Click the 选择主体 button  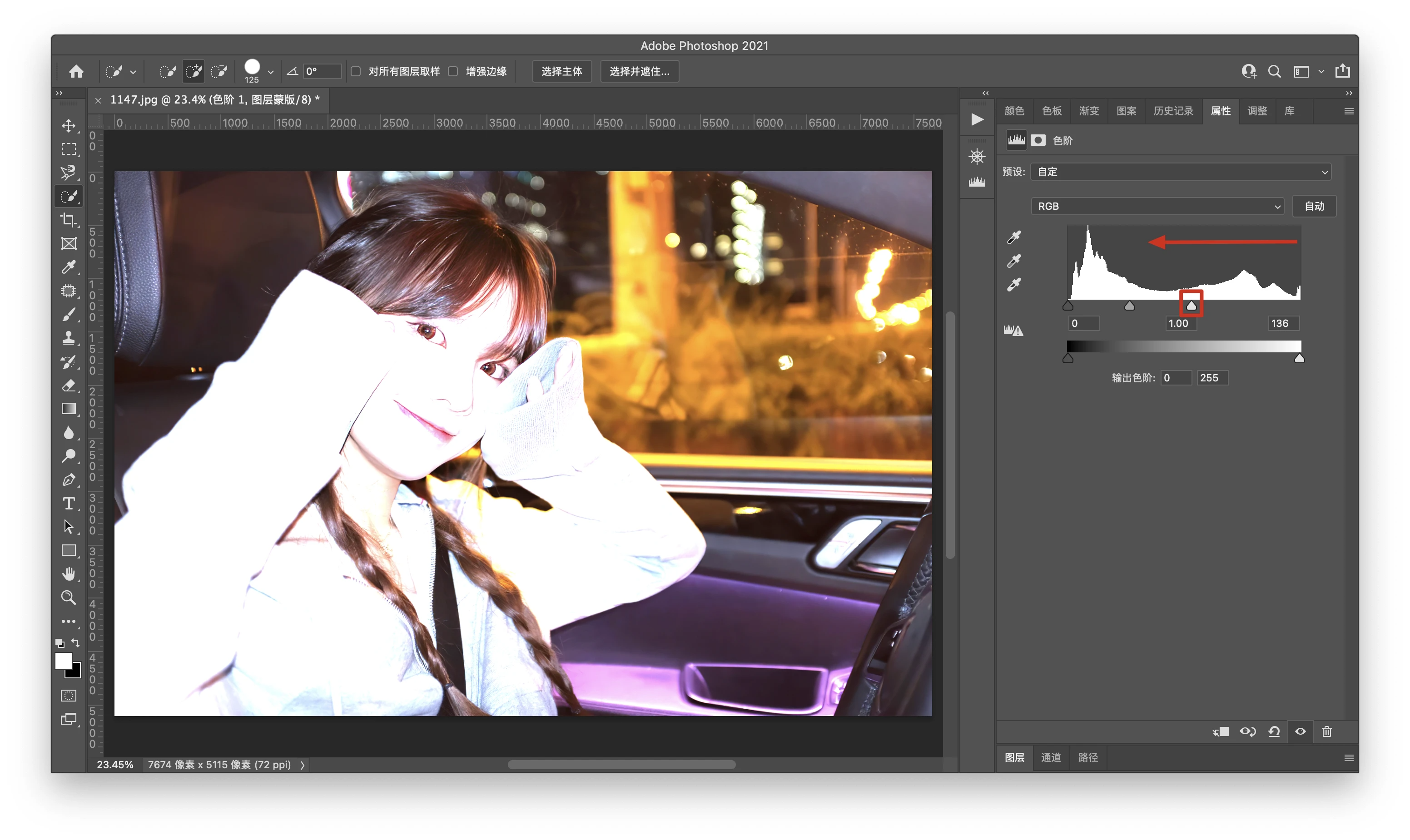coord(561,71)
